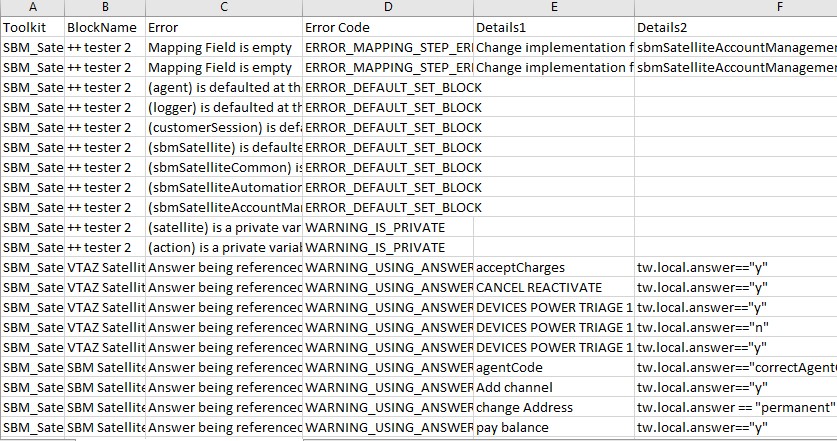Click the CANCEL REACTIVATE cell
This screenshot has height=441, width=837.
click(x=553, y=287)
